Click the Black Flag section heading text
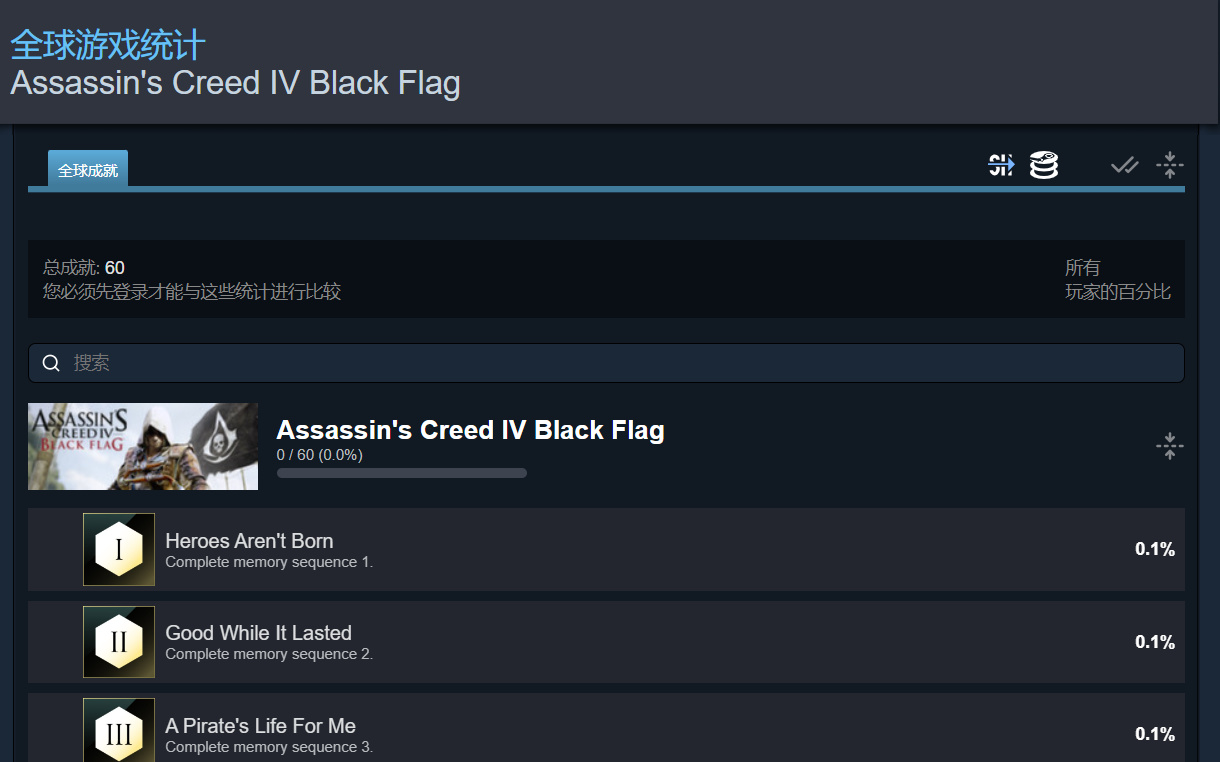1220x762 pixels. coord(470,430)
